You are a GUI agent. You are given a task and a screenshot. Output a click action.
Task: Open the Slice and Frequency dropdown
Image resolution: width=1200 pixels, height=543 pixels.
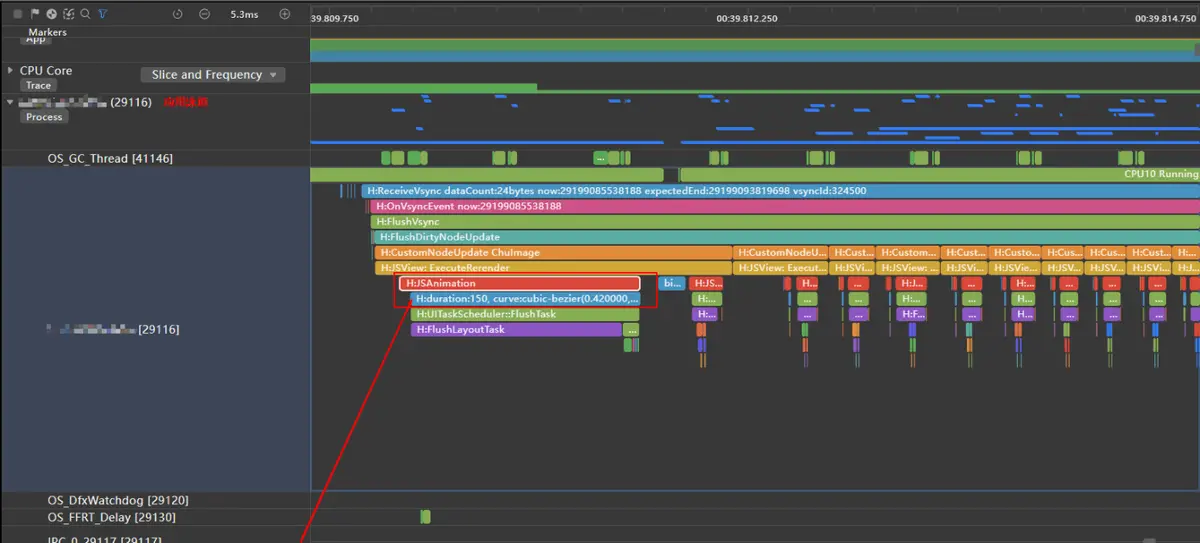[x=213, y=75]
